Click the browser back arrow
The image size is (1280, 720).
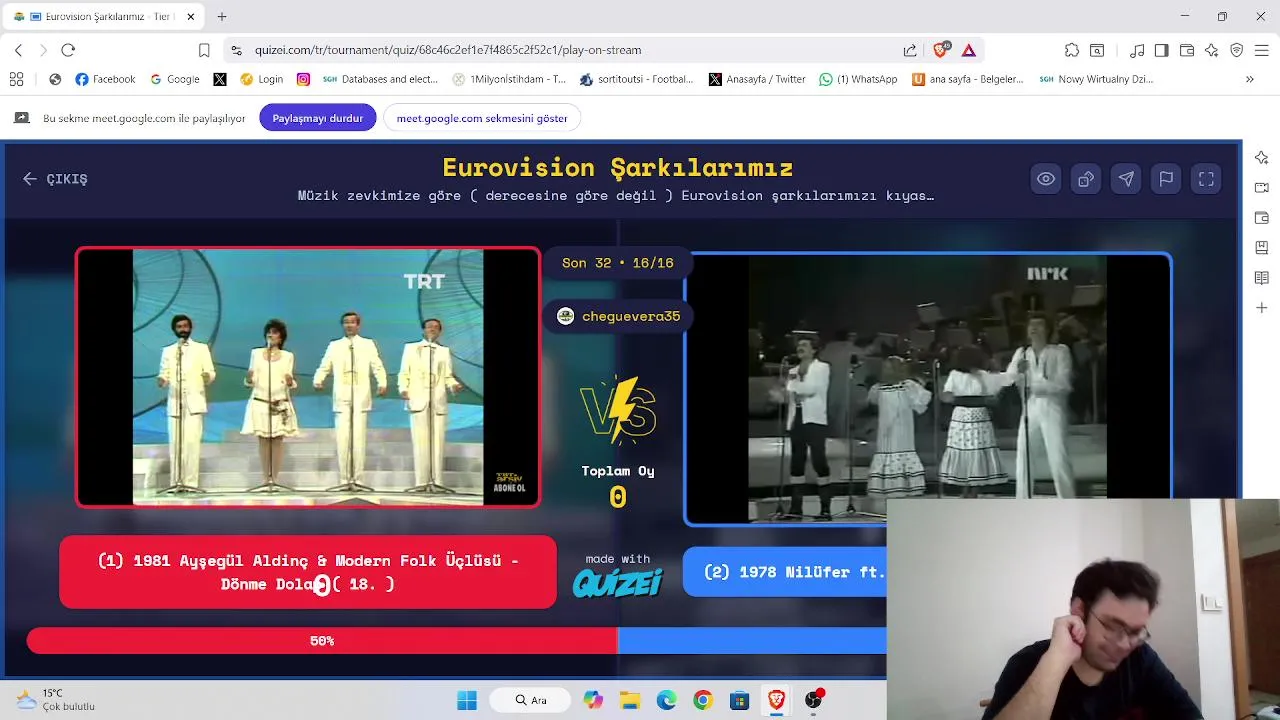tap(18, 50)
